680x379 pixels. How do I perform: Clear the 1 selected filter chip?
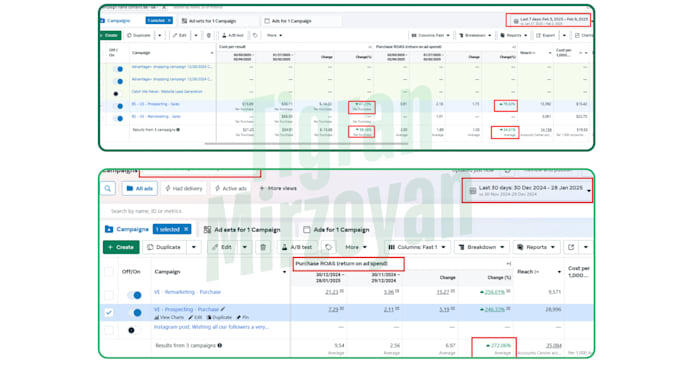[186, 229]
